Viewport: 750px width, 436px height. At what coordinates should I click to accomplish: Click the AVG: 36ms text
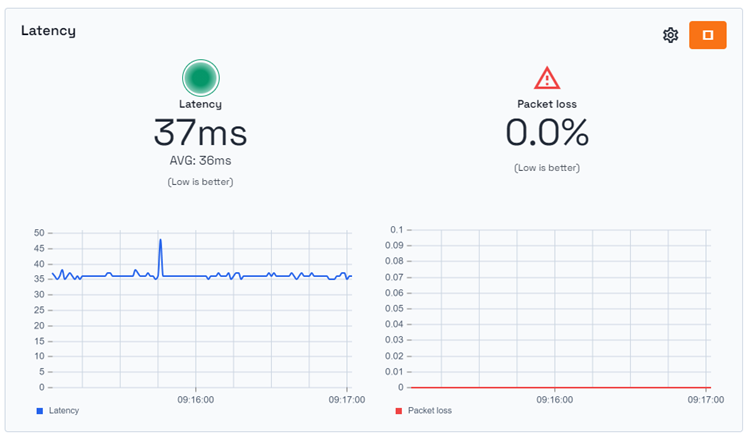tap(200, 161)
